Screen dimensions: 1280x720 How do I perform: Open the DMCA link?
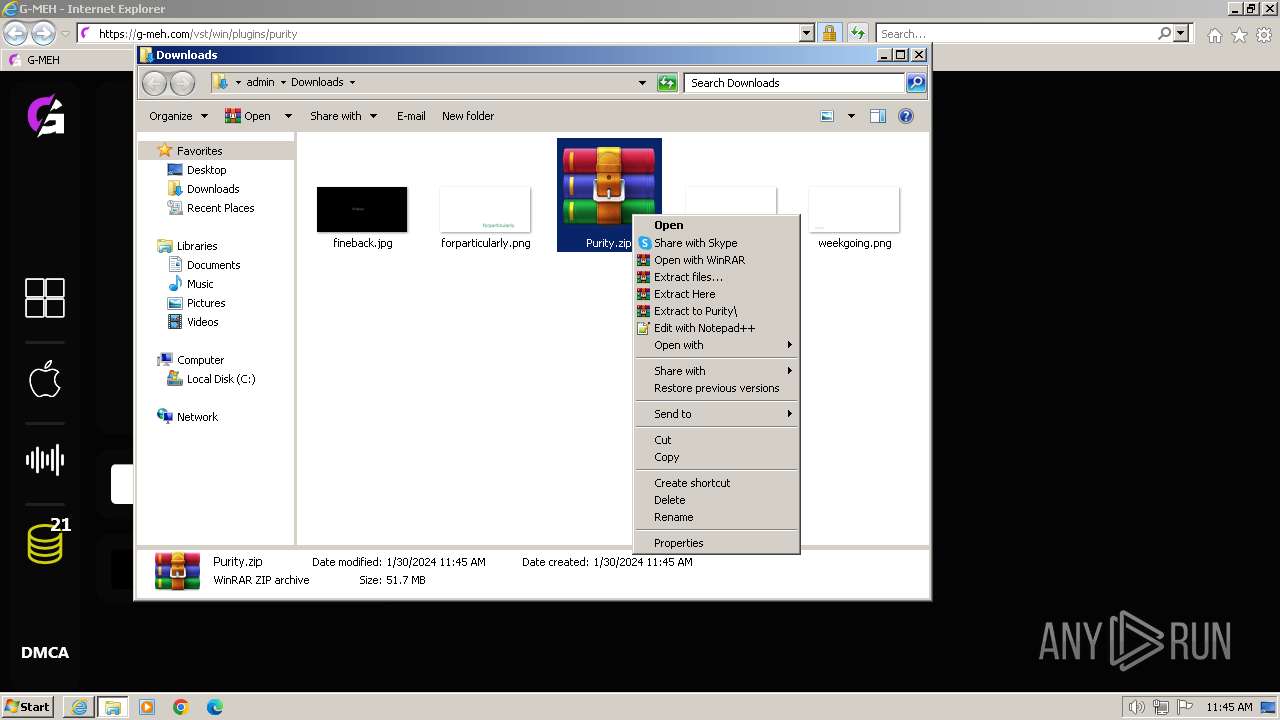click(x=45, y=653)
